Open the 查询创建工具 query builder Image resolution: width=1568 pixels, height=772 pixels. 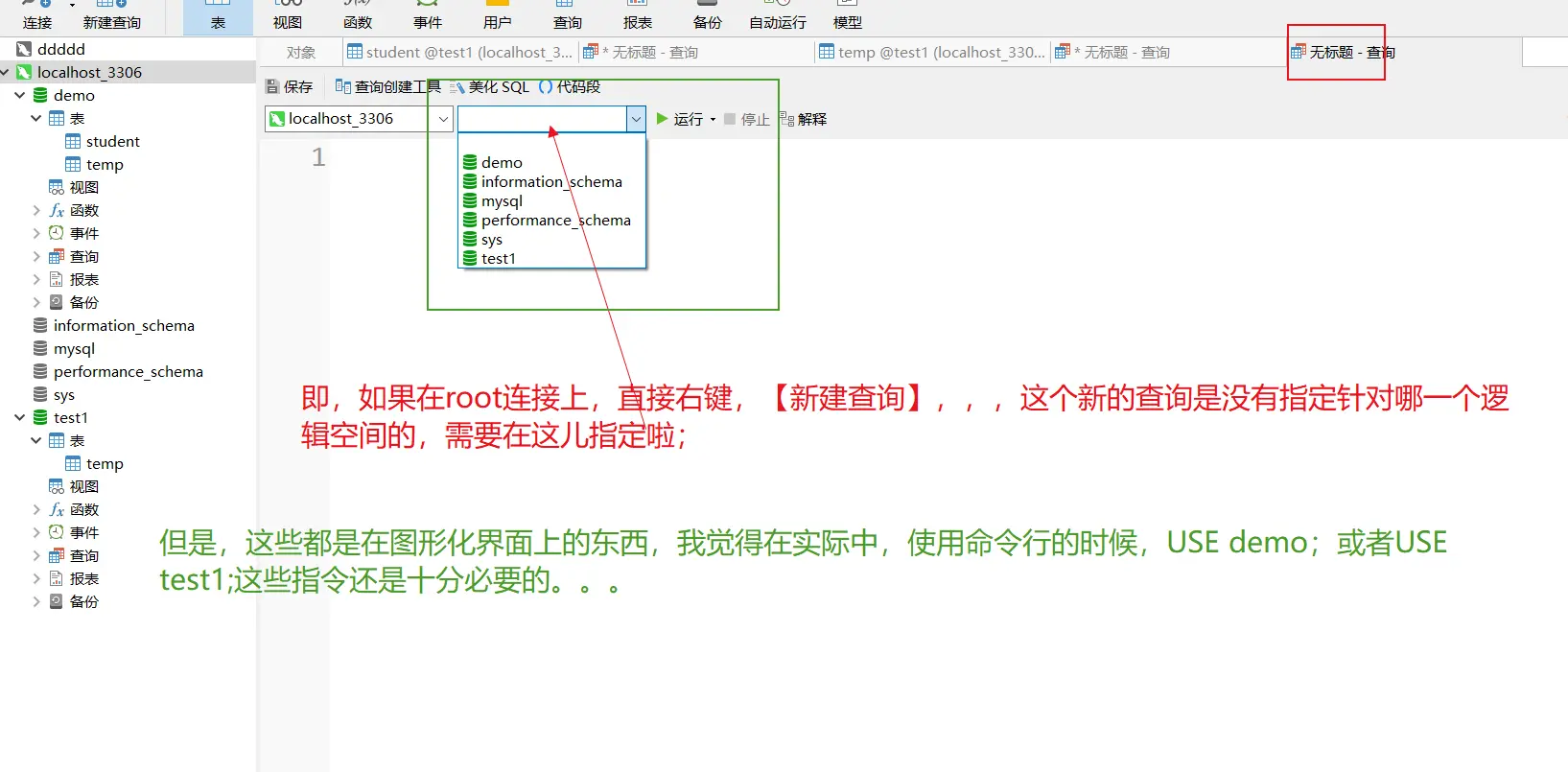pyautogui.click(x=387, y=86)
